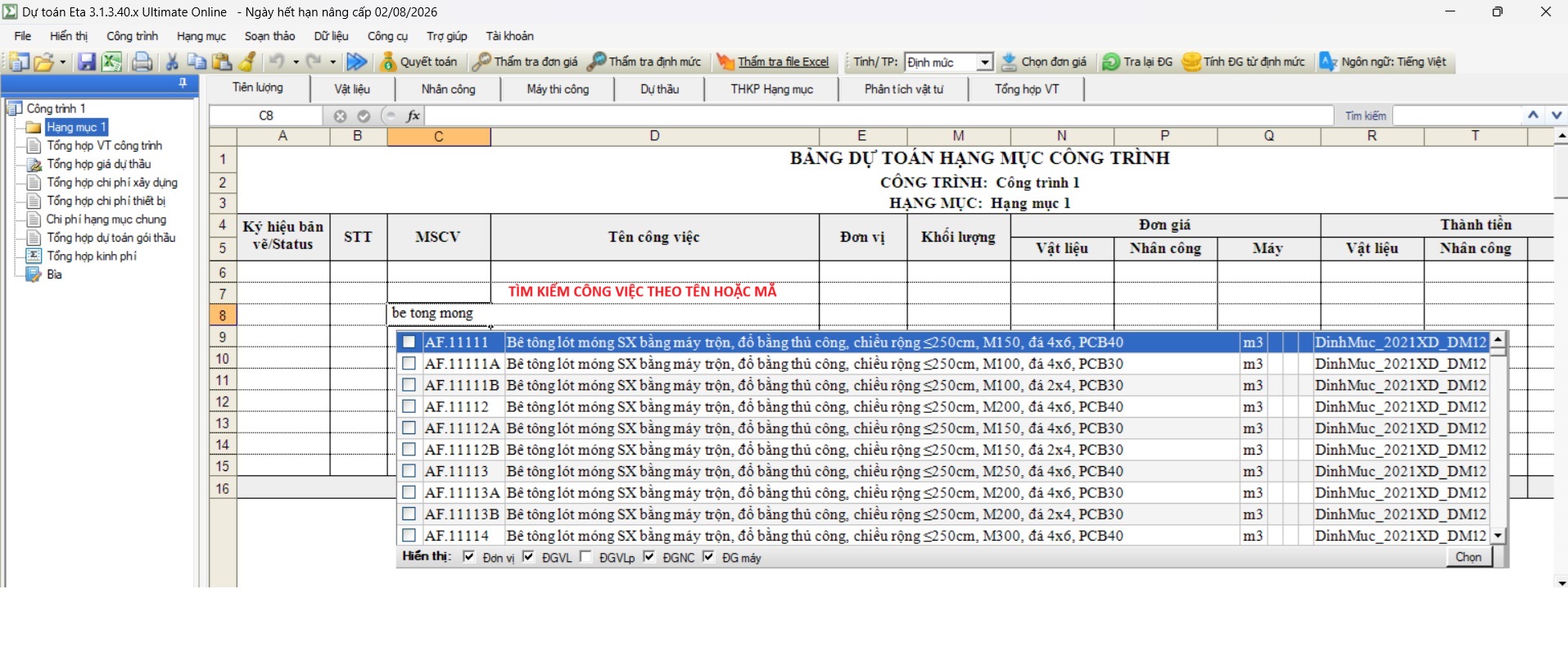
Task: Expand the Open folder dropdown arrow
Action: (63, 62)
